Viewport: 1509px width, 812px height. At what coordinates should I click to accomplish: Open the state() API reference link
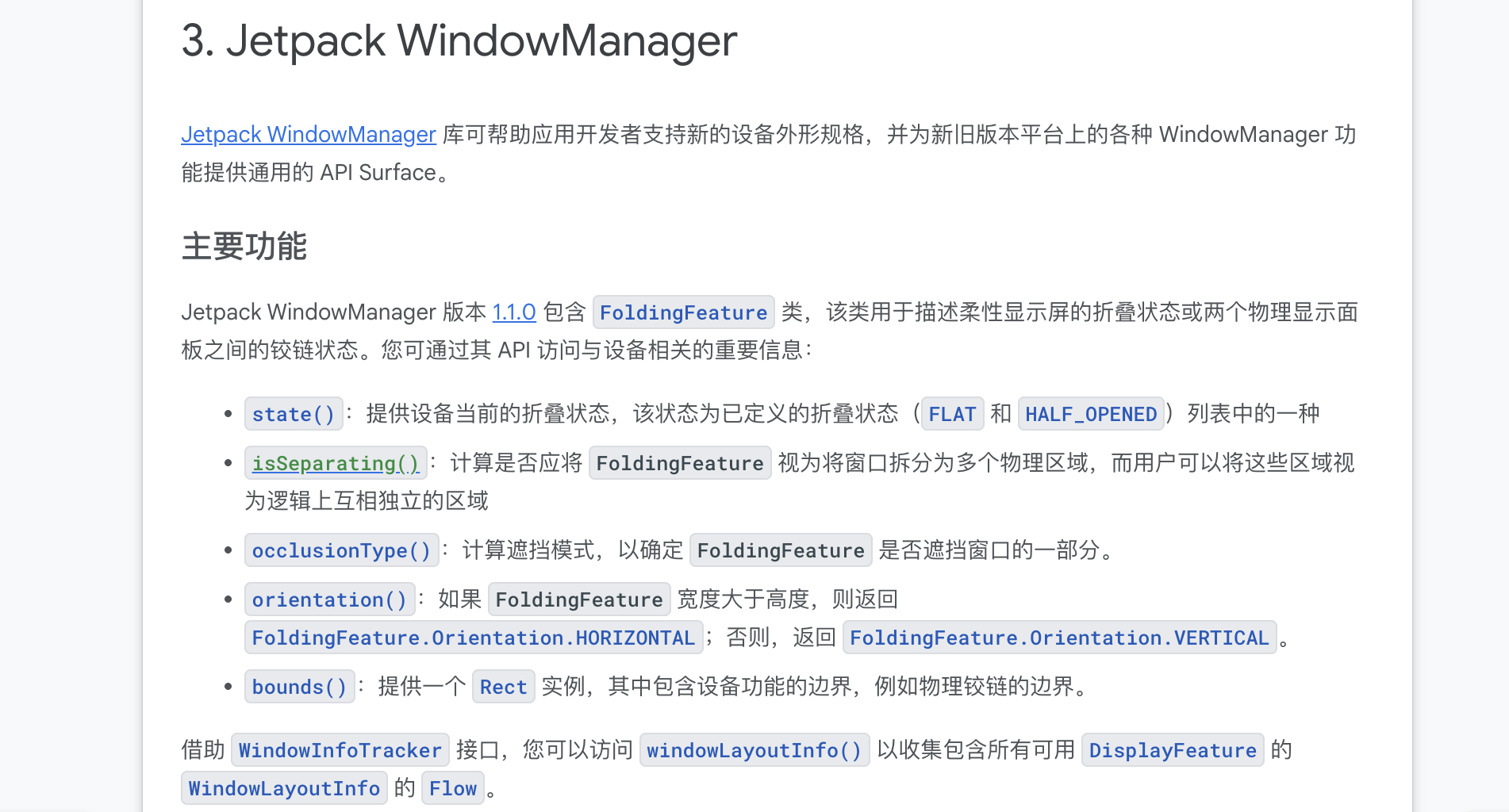coord(293,414)
